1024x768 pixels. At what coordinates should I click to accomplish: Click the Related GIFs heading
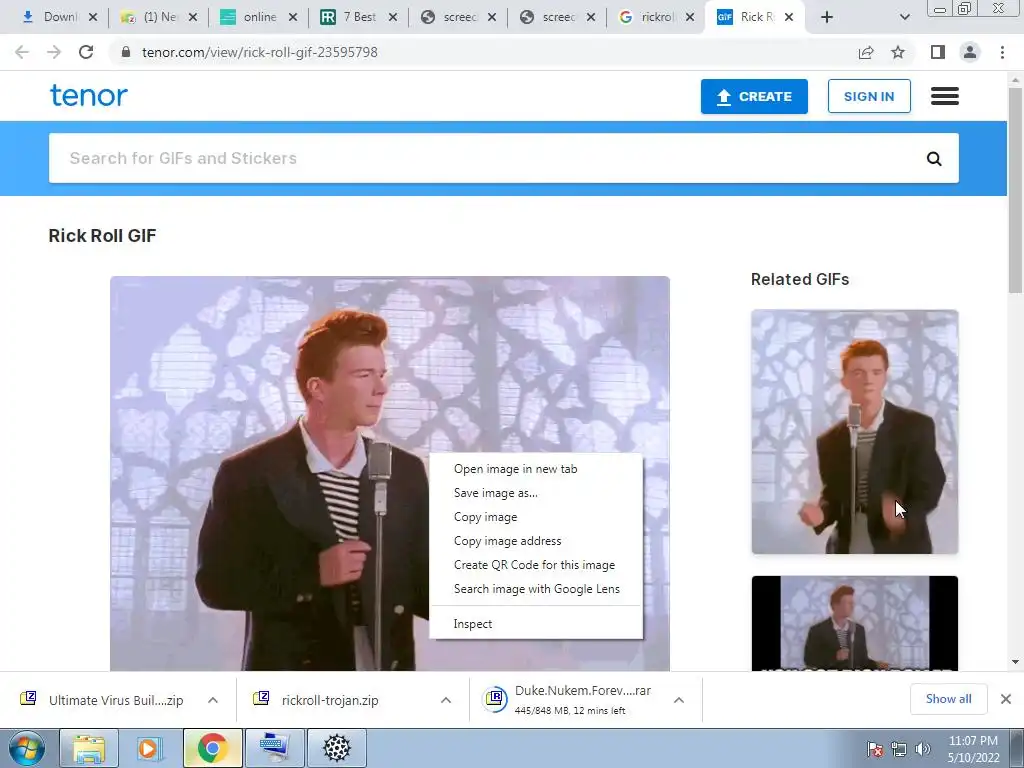(x=800, y=280)
